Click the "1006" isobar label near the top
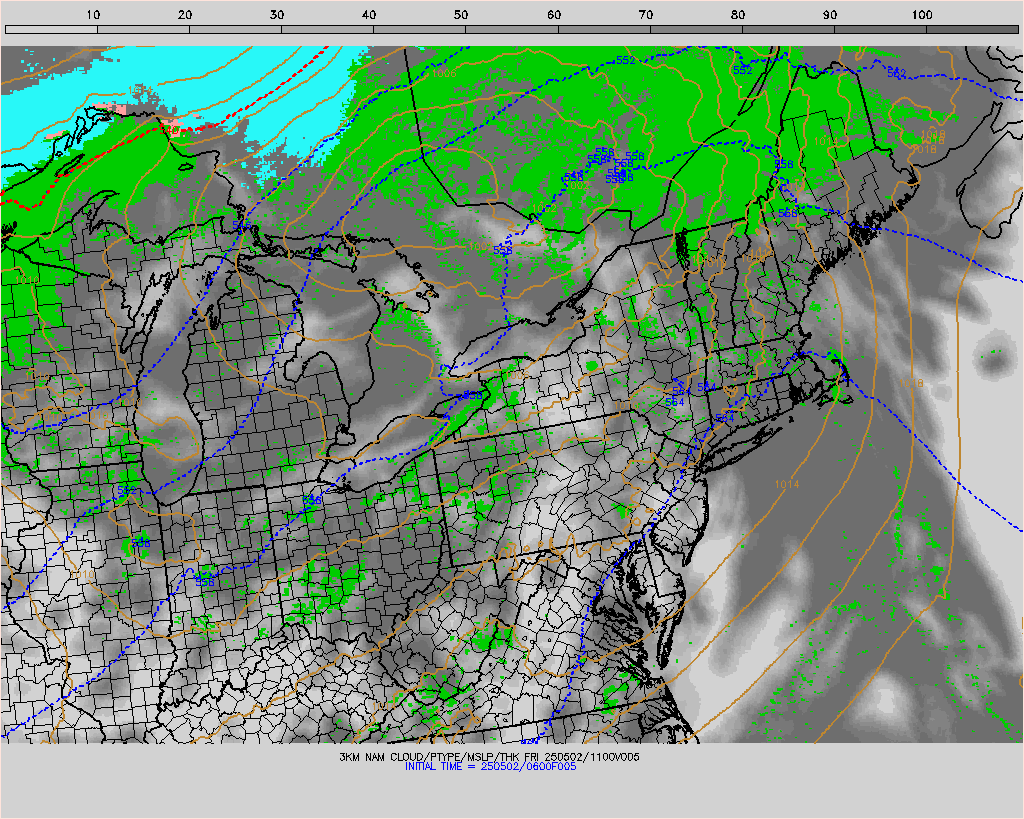The height and width of the screenshot is (819, 1024). click(x=444, y=73)
